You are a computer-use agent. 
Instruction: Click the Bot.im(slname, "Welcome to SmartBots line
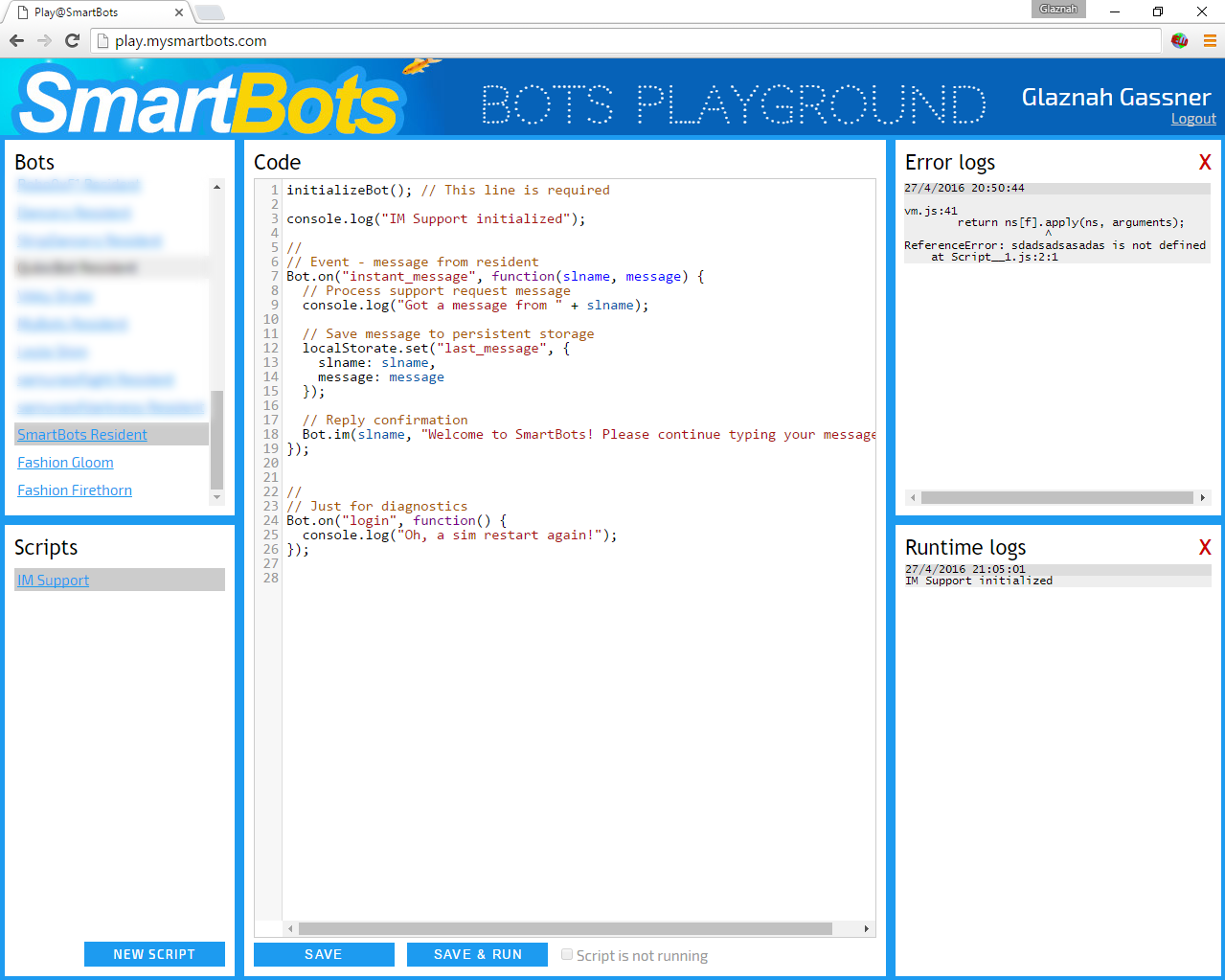pos(588,435)
